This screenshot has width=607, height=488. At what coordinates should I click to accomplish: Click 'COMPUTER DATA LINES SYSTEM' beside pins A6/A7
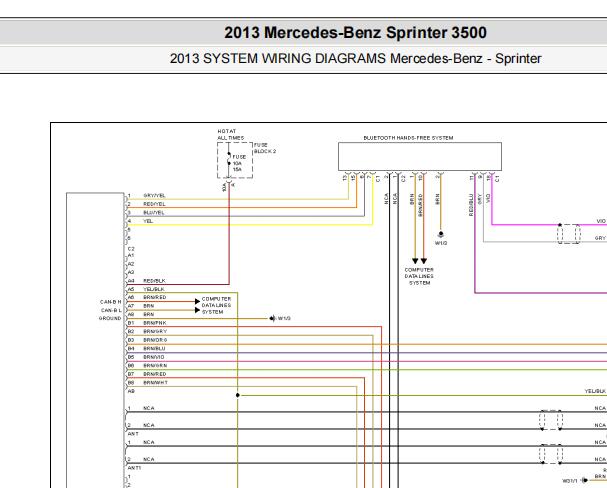coord(216,305)
